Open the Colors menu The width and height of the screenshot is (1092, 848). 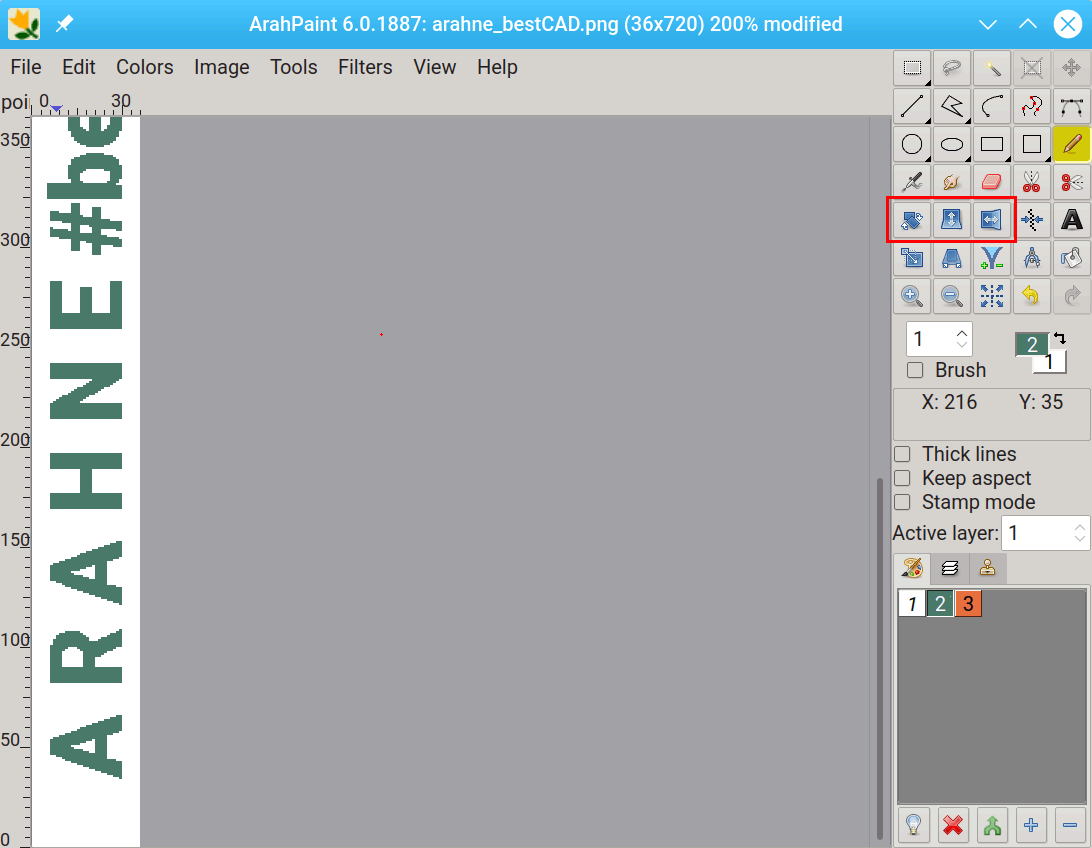pyautogui.click(x=145, y=67)
